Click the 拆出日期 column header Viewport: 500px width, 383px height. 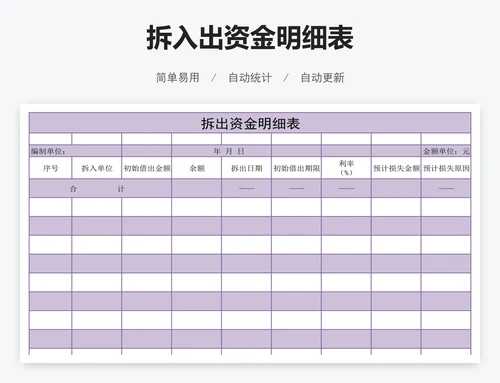pyautogui.click(x=246, y=168)
